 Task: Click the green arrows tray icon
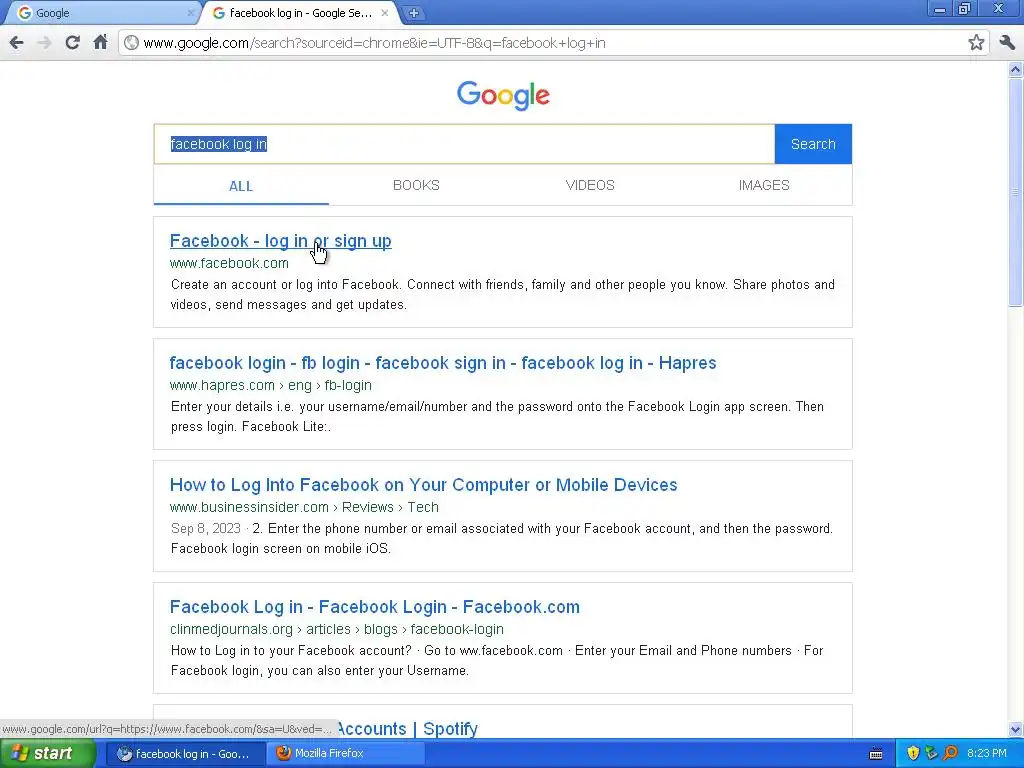931,753
